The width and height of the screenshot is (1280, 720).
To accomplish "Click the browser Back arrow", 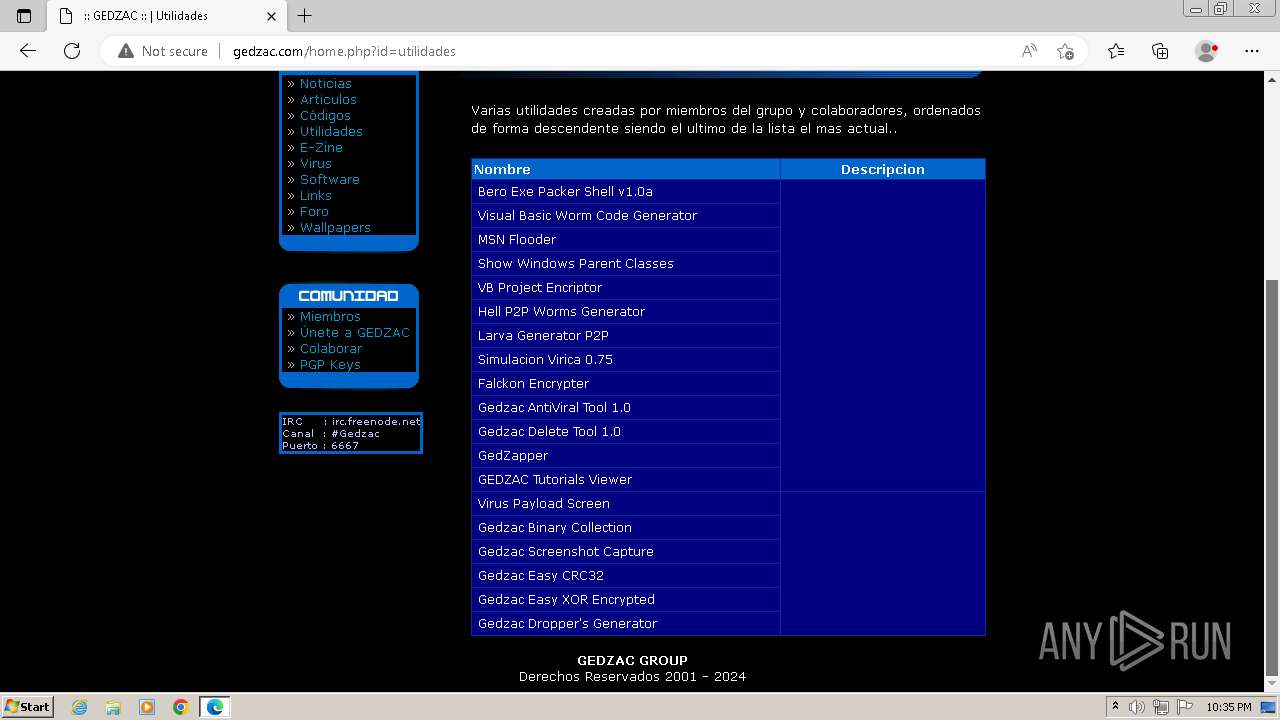I will point(28,51).
